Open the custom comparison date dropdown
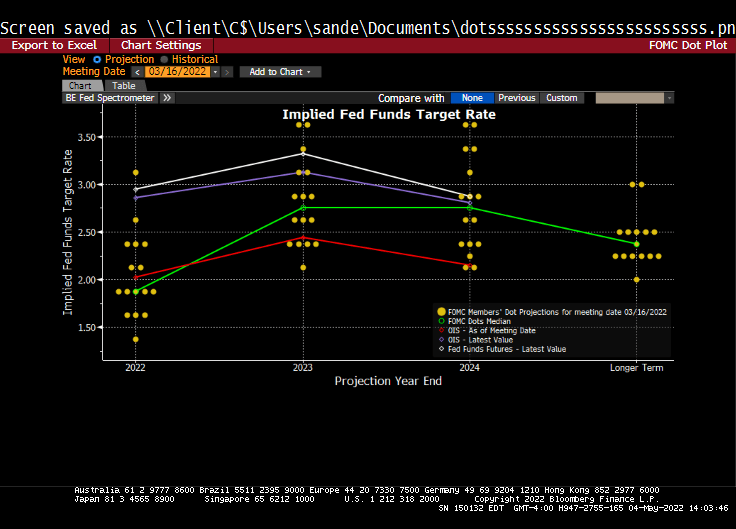The width and height of the screenshot is (736, 529). pyautogui.click(x=668, y=98)
